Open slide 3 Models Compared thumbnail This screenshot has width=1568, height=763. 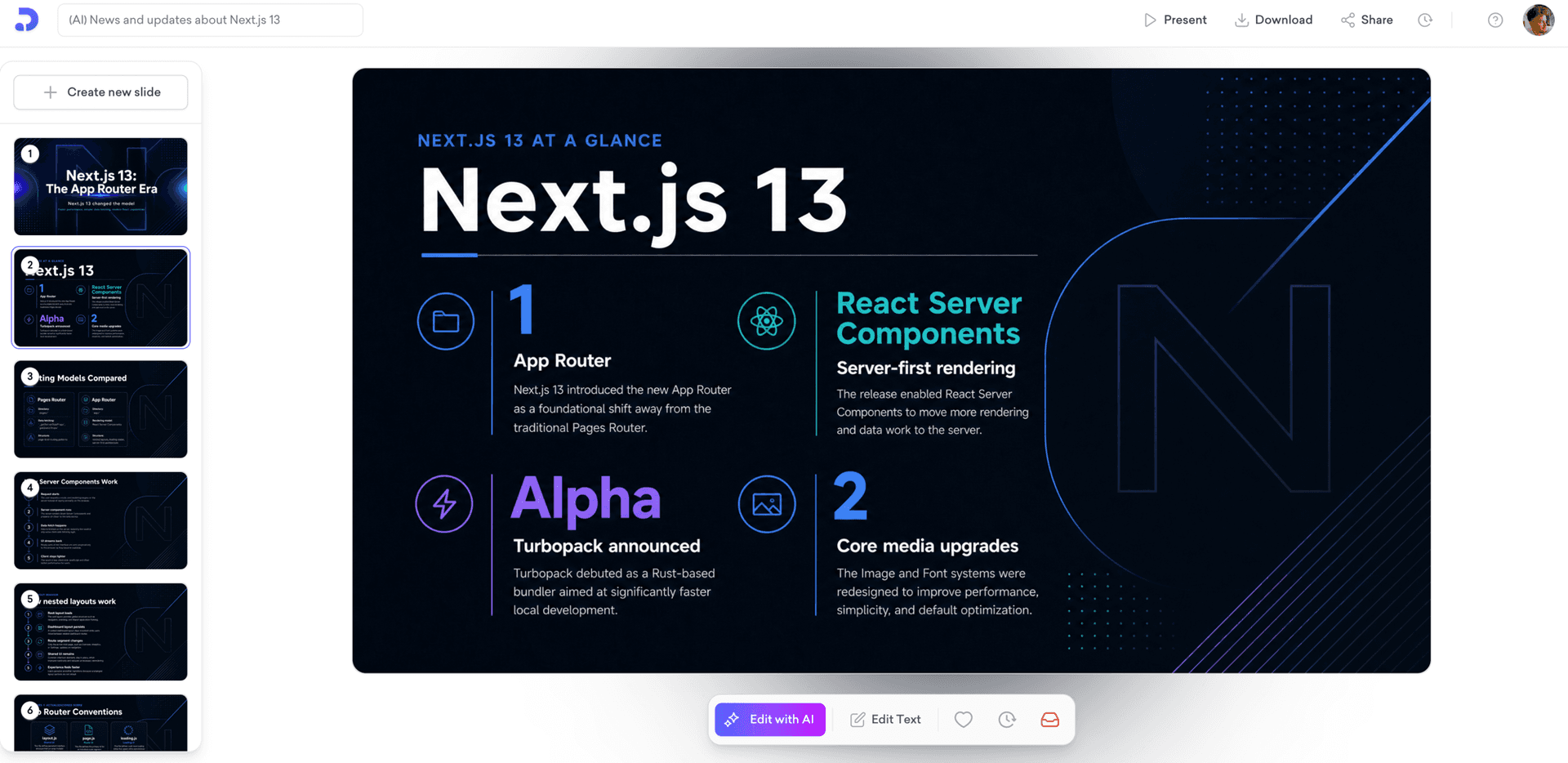click(x=100, y=408)
